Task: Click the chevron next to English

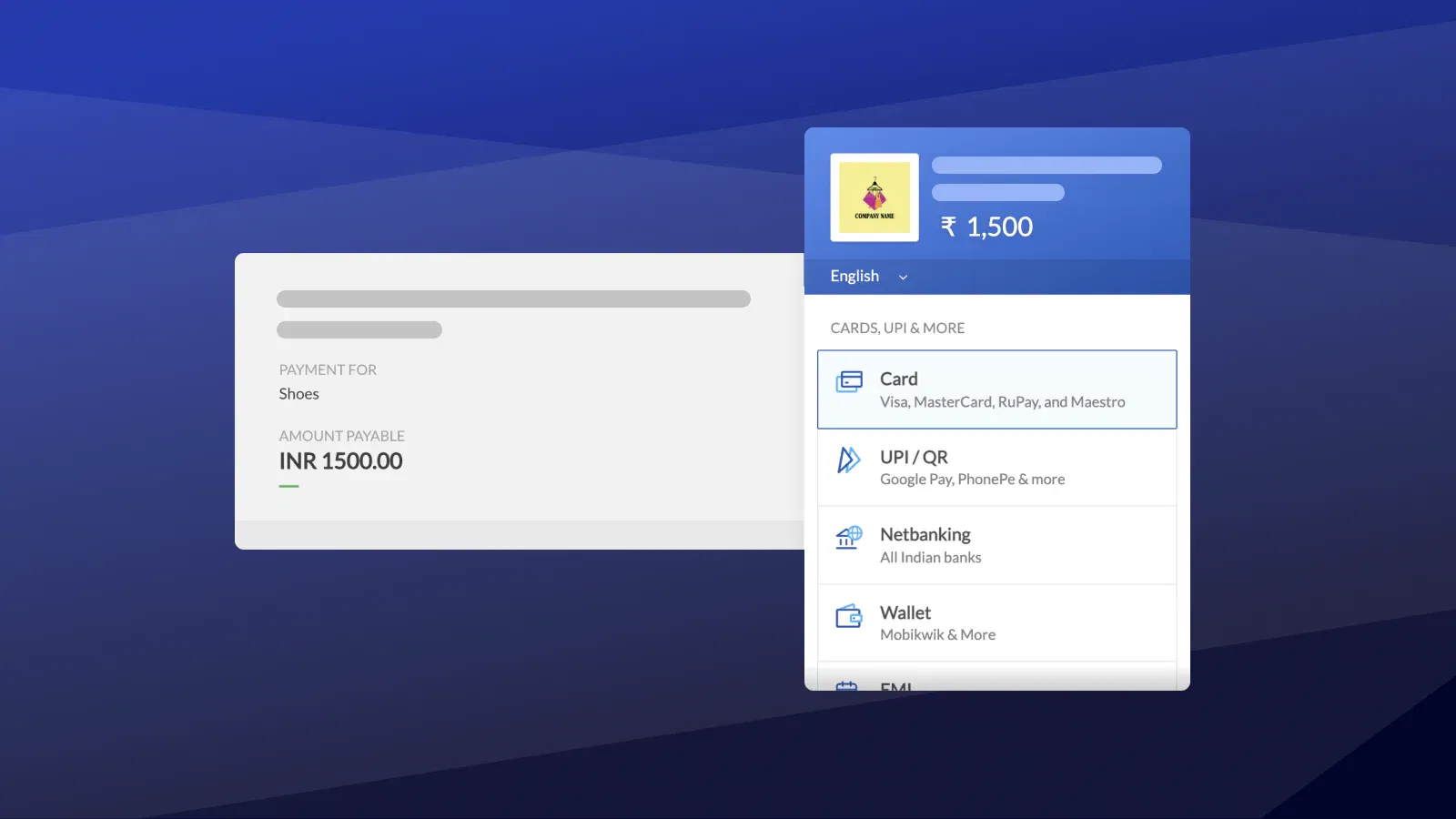Action: click(903, 277)
